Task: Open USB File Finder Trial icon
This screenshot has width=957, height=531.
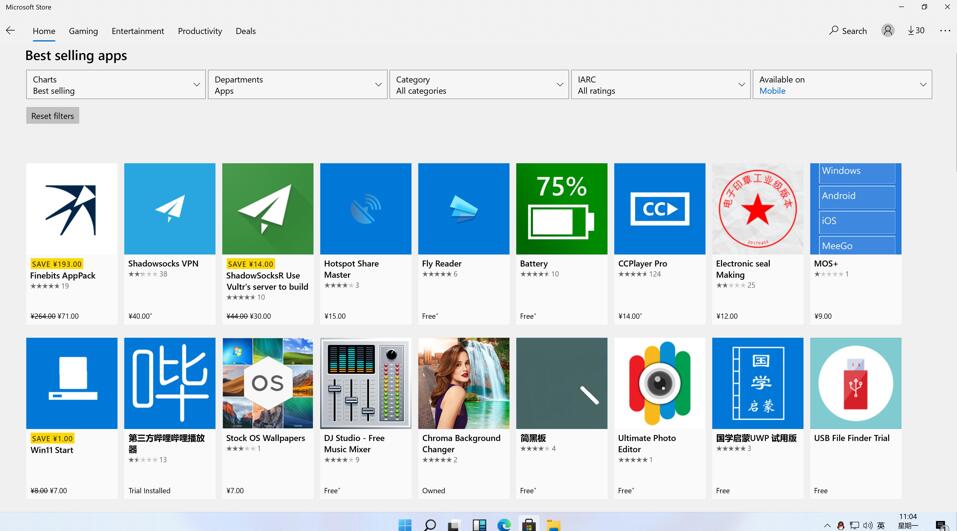Action: tap(856, 383)
